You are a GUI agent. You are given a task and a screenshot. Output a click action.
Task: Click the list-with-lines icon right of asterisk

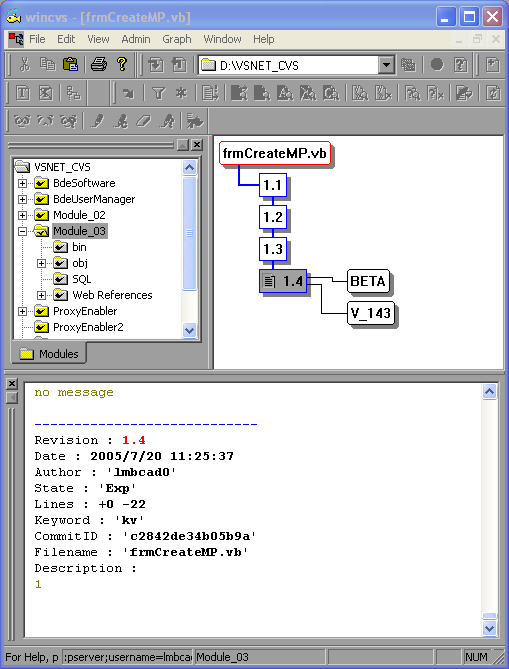210,93
